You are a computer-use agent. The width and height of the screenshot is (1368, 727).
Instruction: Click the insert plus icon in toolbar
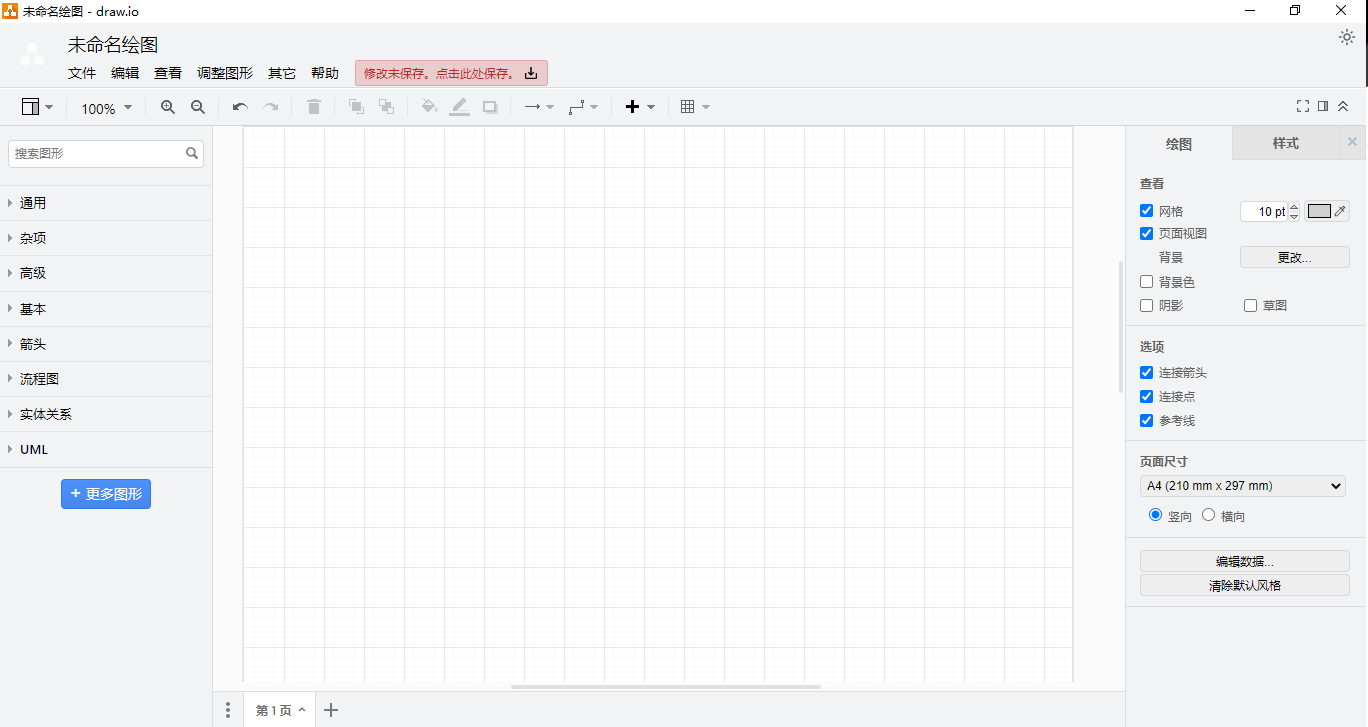[x=632, y=107]
